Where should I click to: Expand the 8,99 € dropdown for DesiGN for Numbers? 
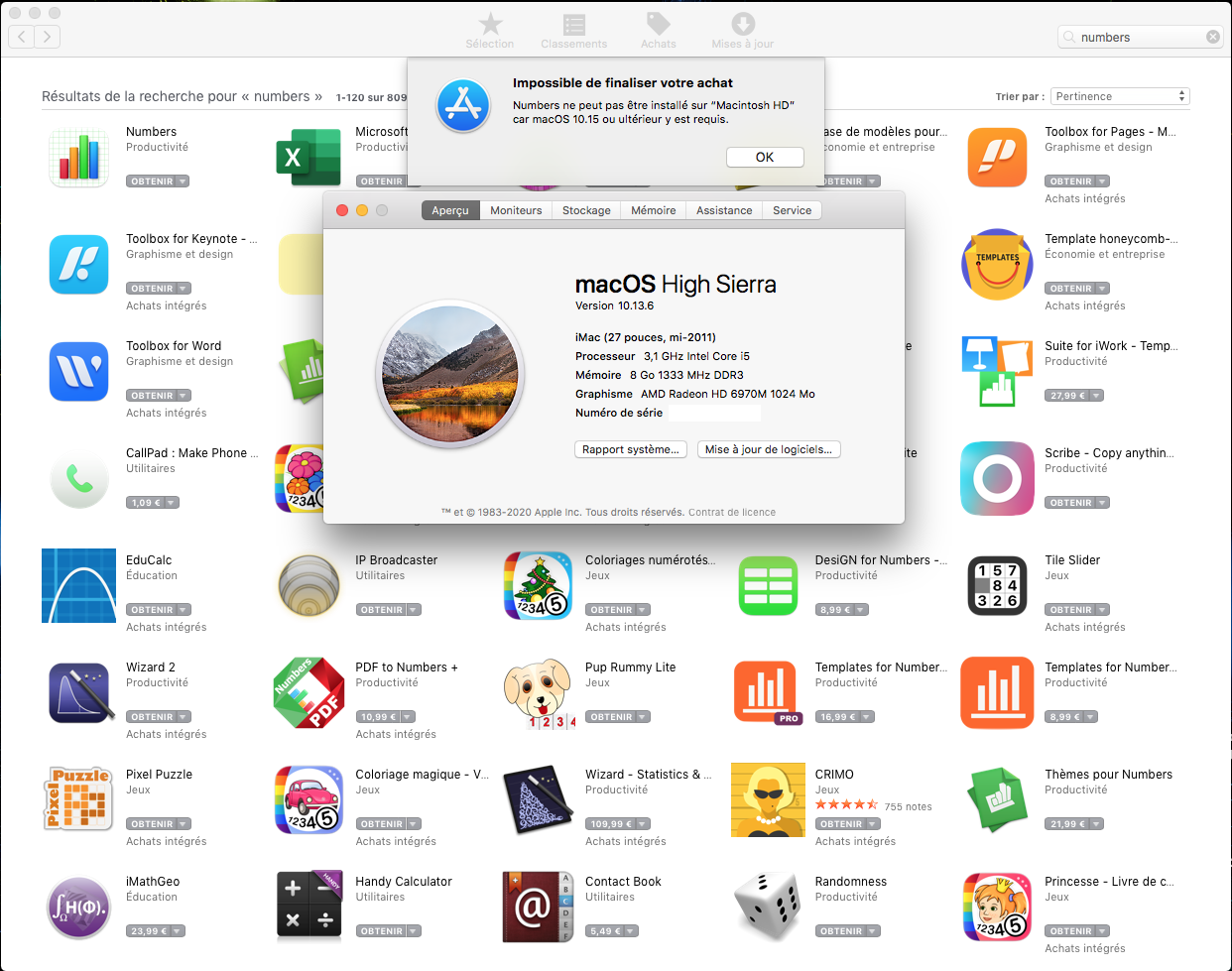pyautogui.click(x=862, y=610)
